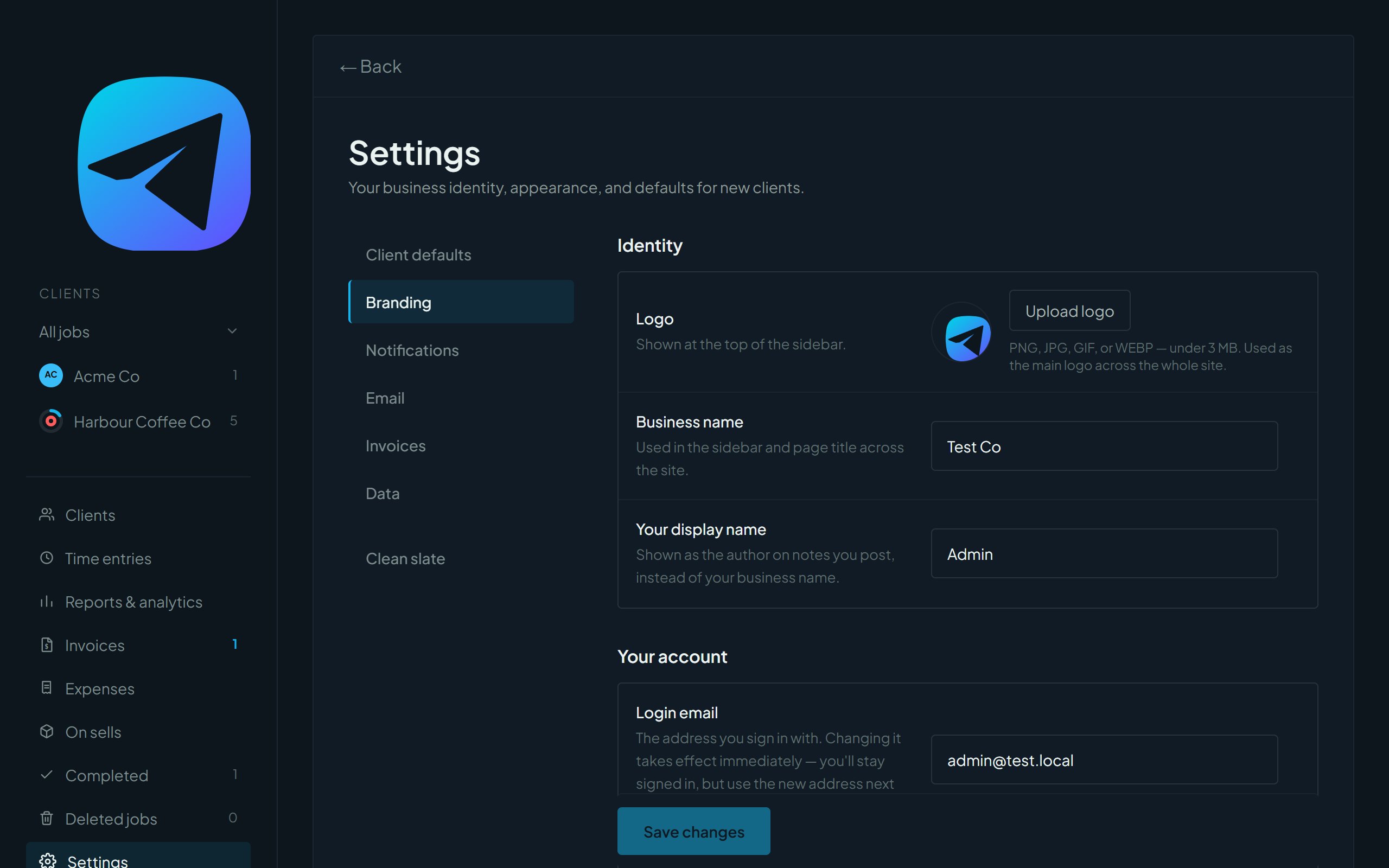Open the Clean slate settings tab
This screenshot has width=1389, height=868.
[461, 558]
